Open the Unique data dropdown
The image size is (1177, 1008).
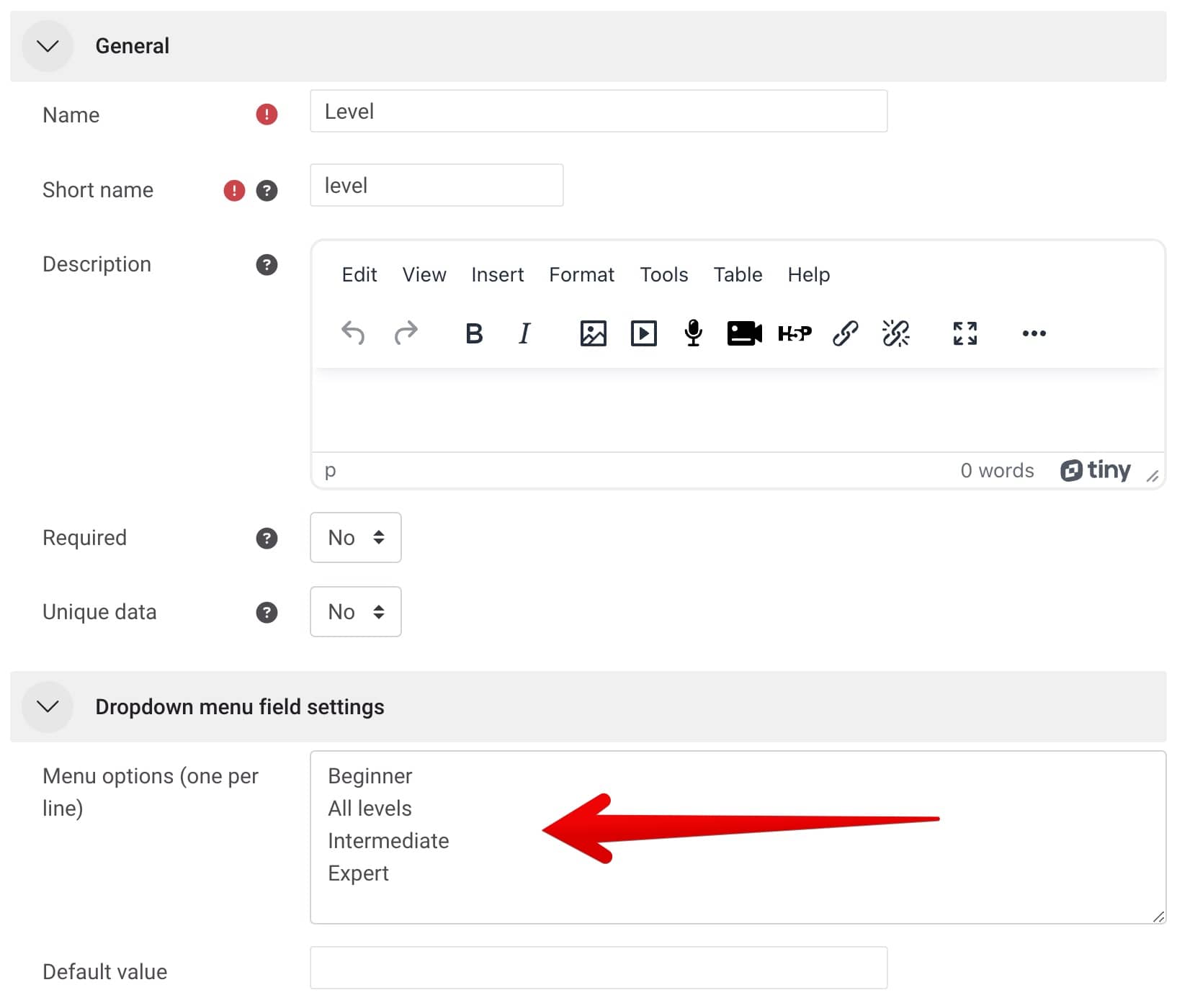click(x=356, y=612)
